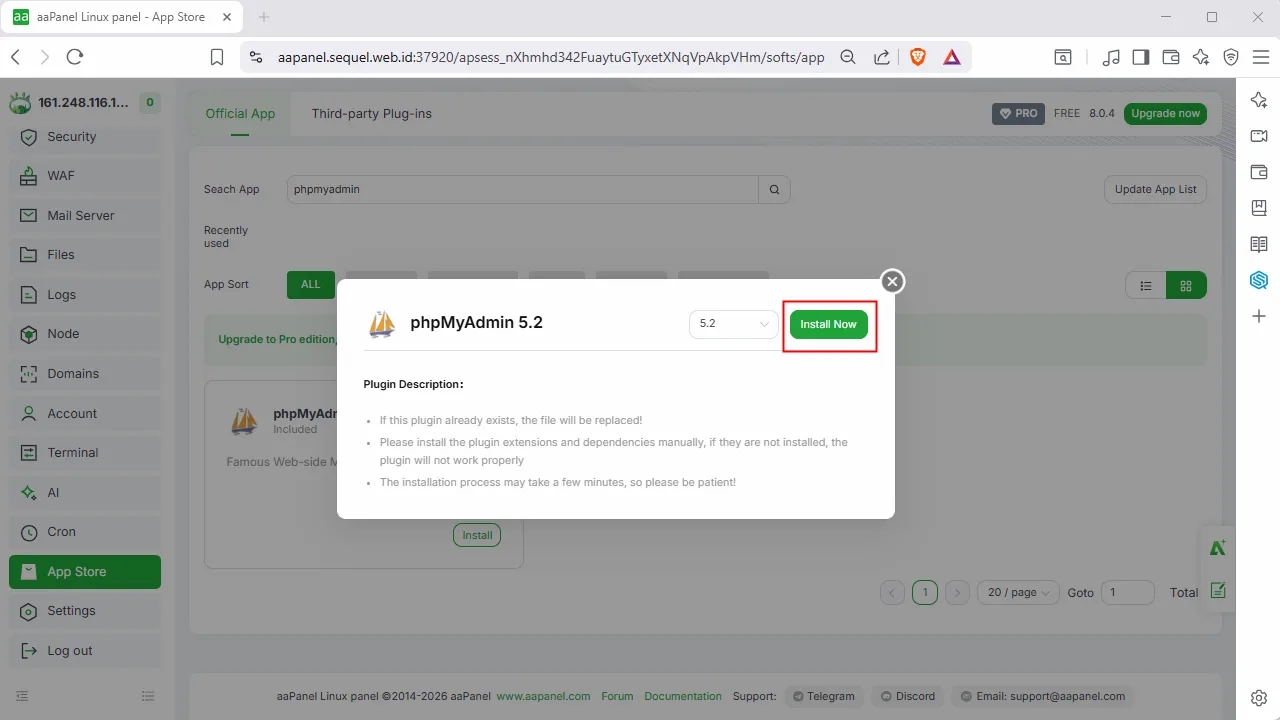The width and height of the screenshot is (1280, 720).
Task: Open Brave VPN icon
Action: pos(1231,57)
